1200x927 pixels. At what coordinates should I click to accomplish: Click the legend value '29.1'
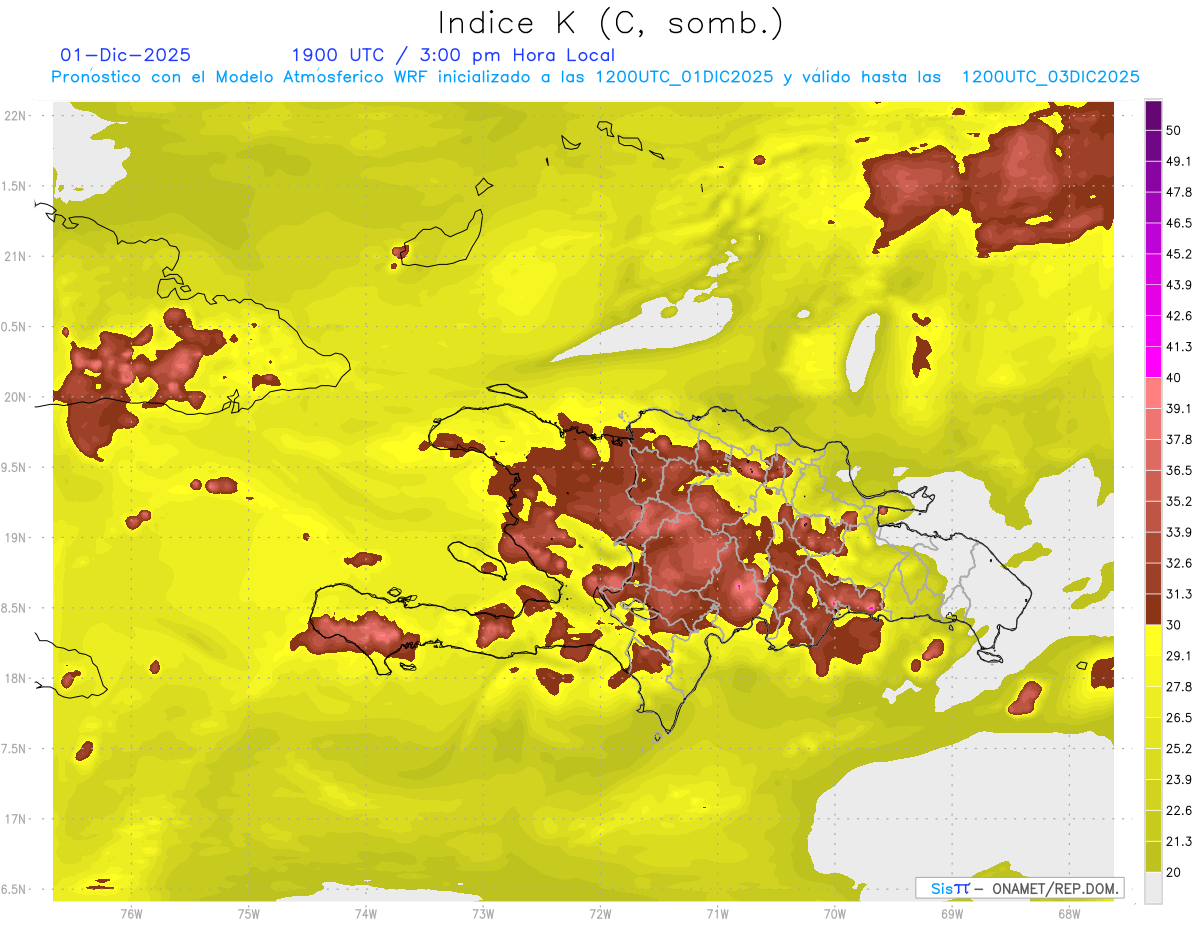pyautogui.click(x=1180, y=656)
